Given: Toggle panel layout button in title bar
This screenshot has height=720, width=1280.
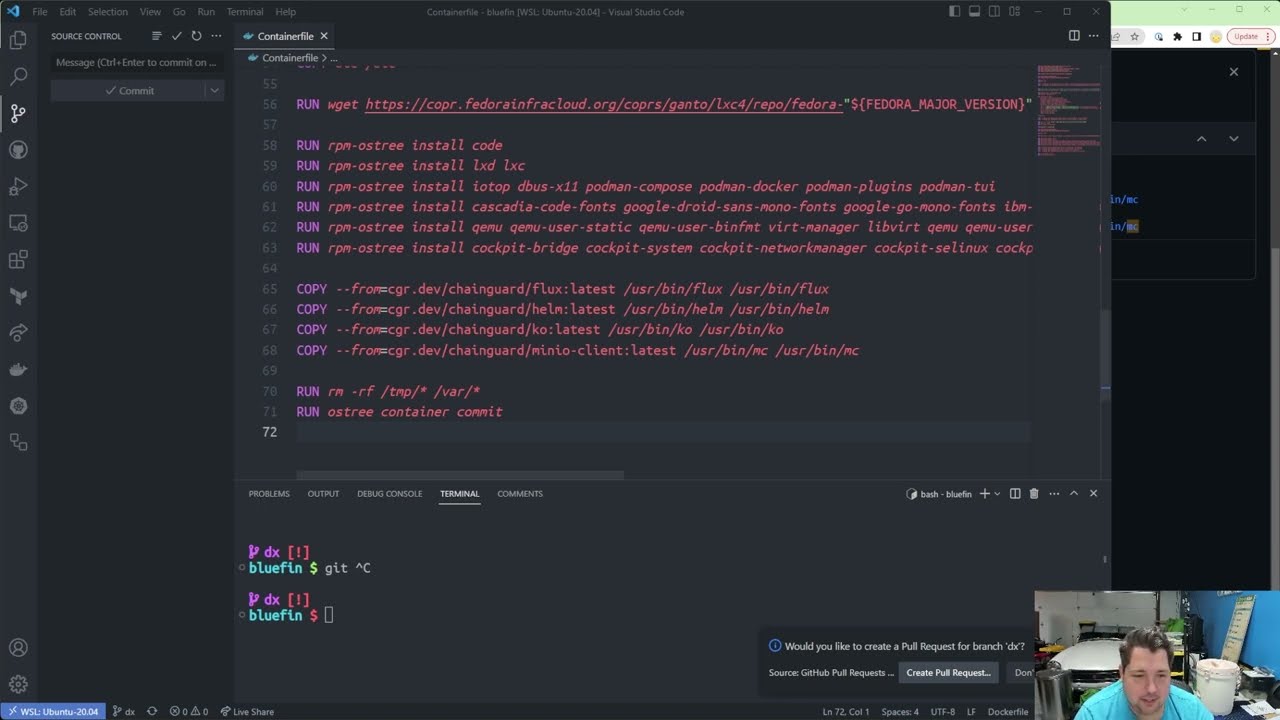Looking at the screenshot, I should (x=975, y=12).
